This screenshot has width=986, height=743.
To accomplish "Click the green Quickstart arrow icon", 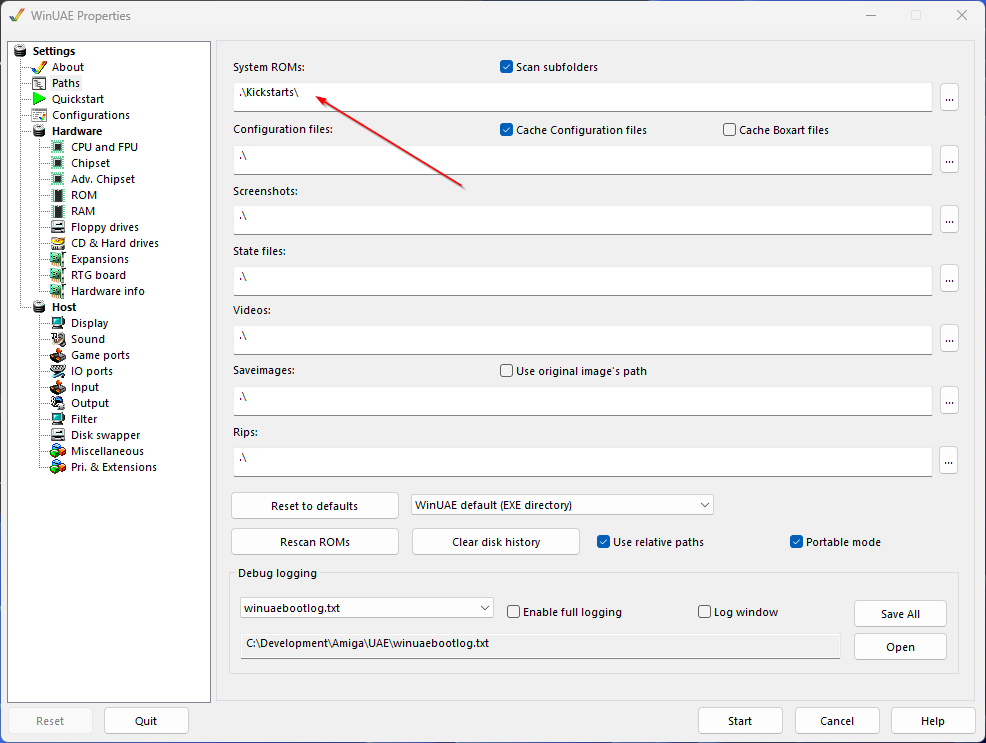I will [x=39, y=99].
